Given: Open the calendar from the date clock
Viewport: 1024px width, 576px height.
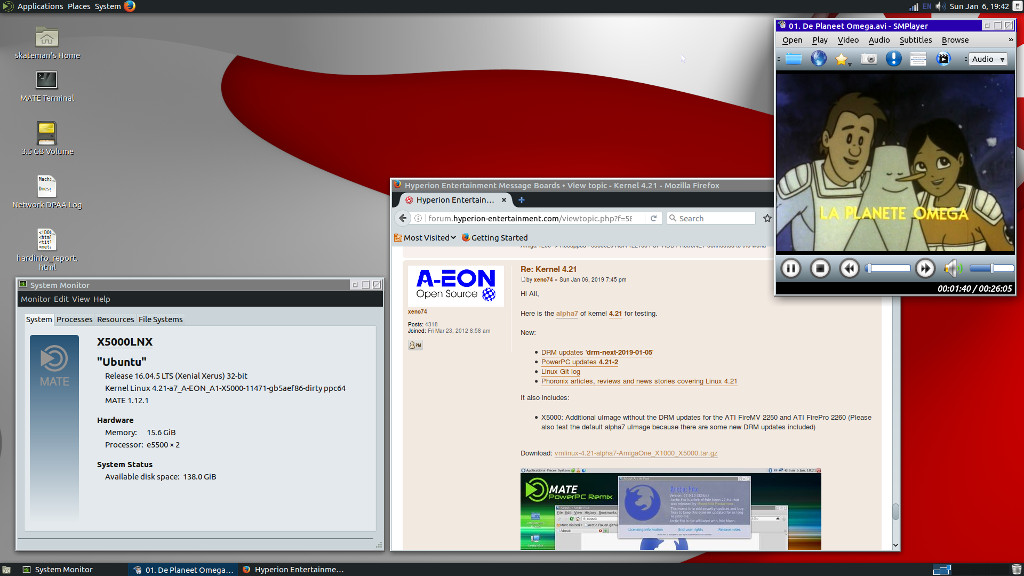Looking at the screenshot, I should click(x=979, y=7).
